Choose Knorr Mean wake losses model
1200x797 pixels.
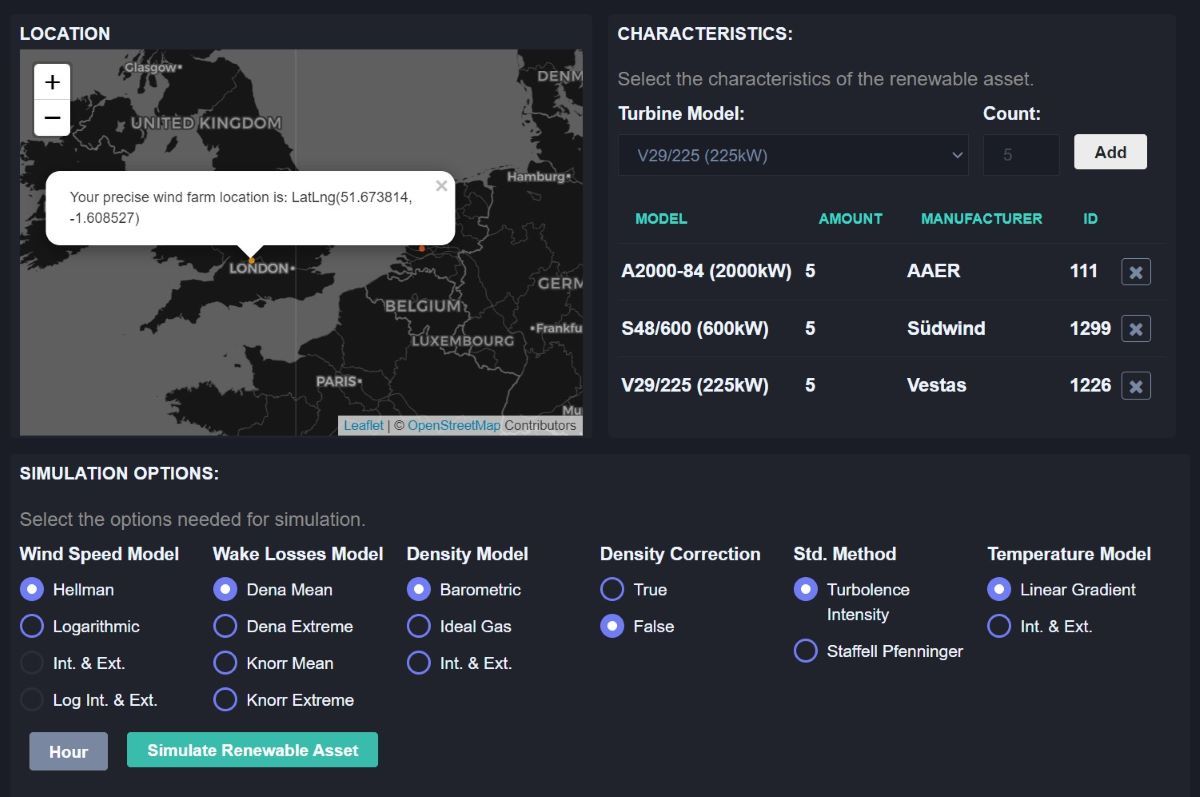(226, 663)
